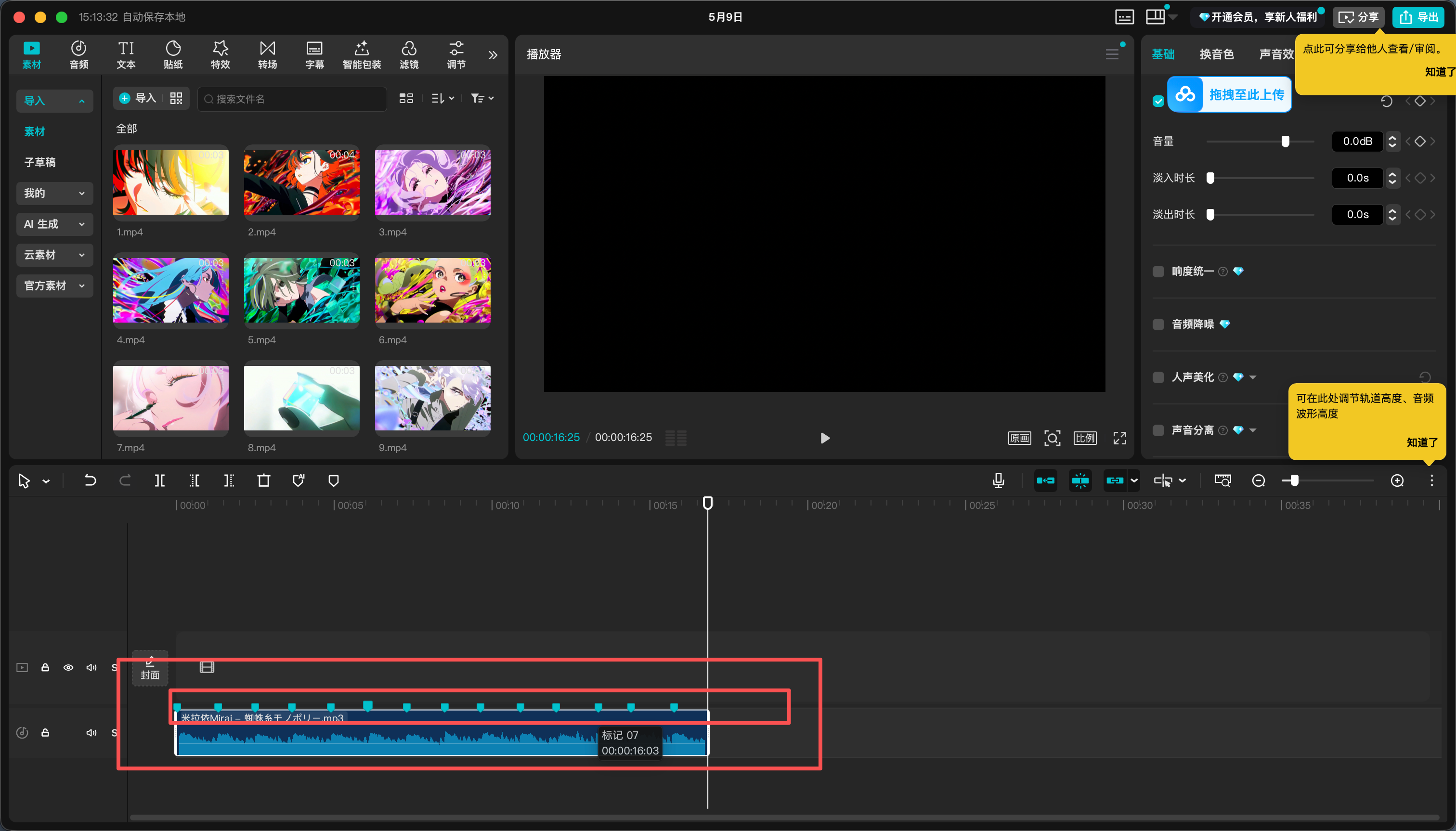Zoom out the timeline
Screen dimensions: 1456x831
[1259, 480]
